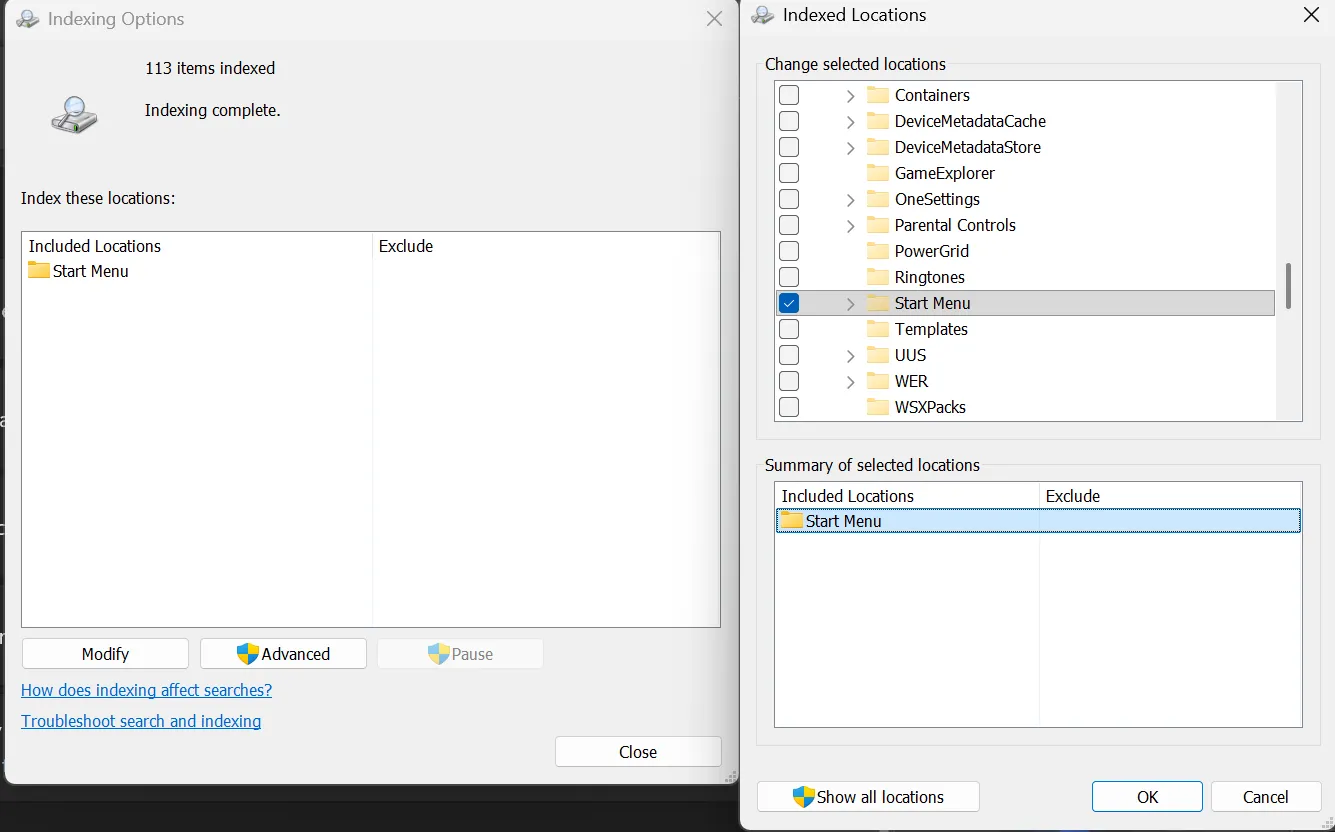Click the Indexed Locations title bar icon

pyautogui.click(x=763, y=15)
